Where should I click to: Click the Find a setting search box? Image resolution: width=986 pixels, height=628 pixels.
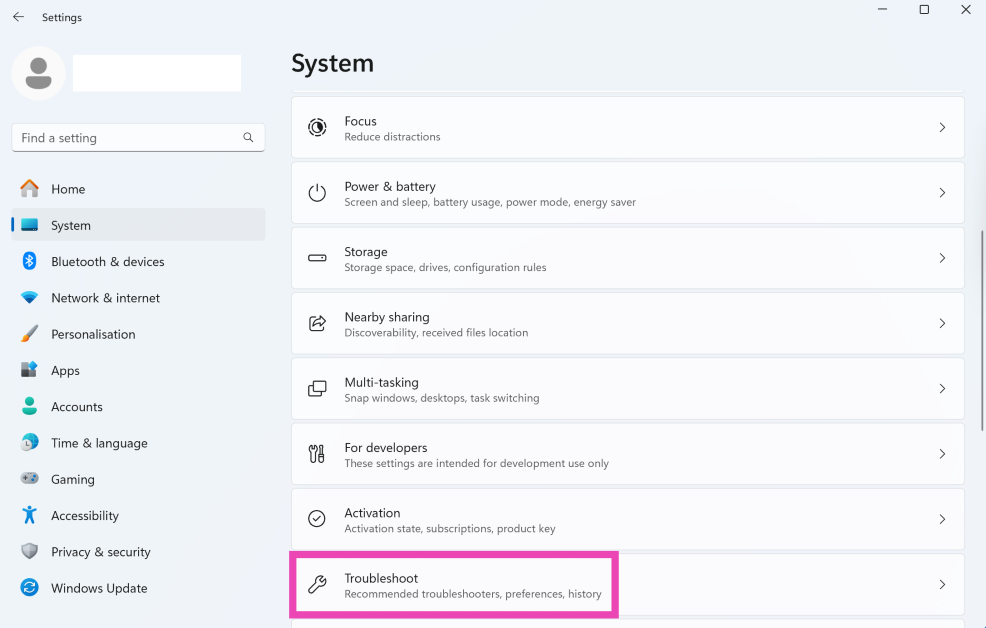click(128, 138)
